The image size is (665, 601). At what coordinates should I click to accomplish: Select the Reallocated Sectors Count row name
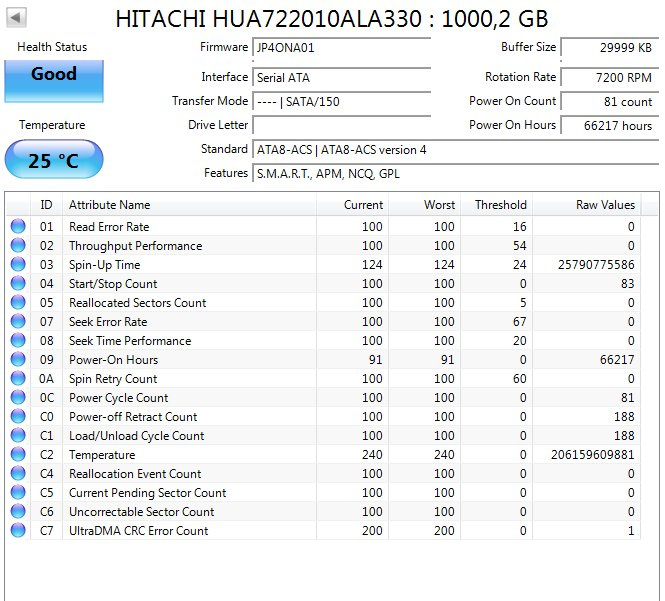point(137,302)
